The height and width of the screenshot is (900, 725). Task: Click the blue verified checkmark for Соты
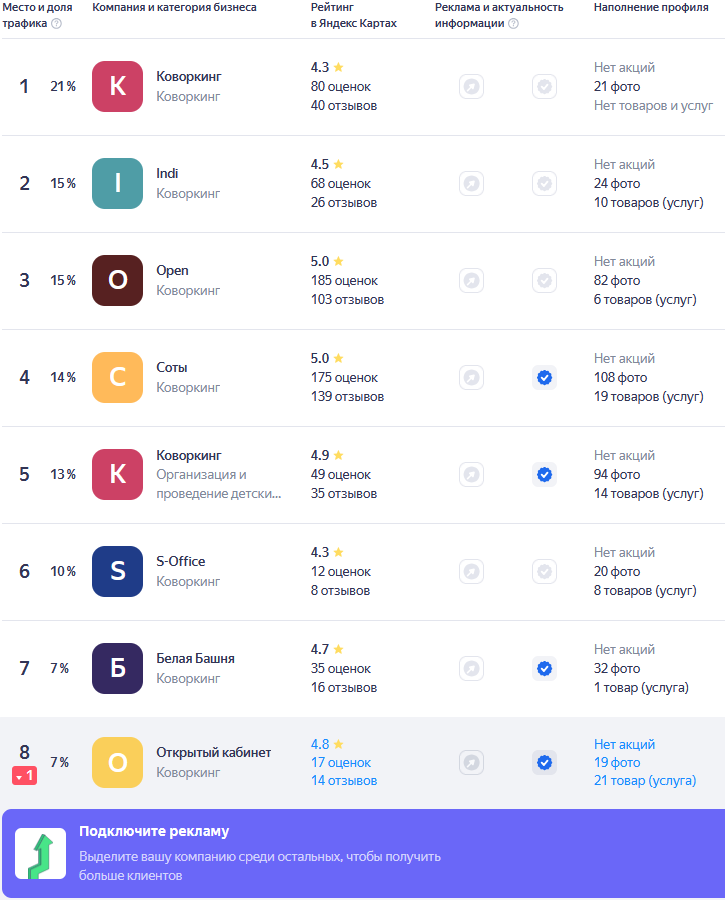544,378
